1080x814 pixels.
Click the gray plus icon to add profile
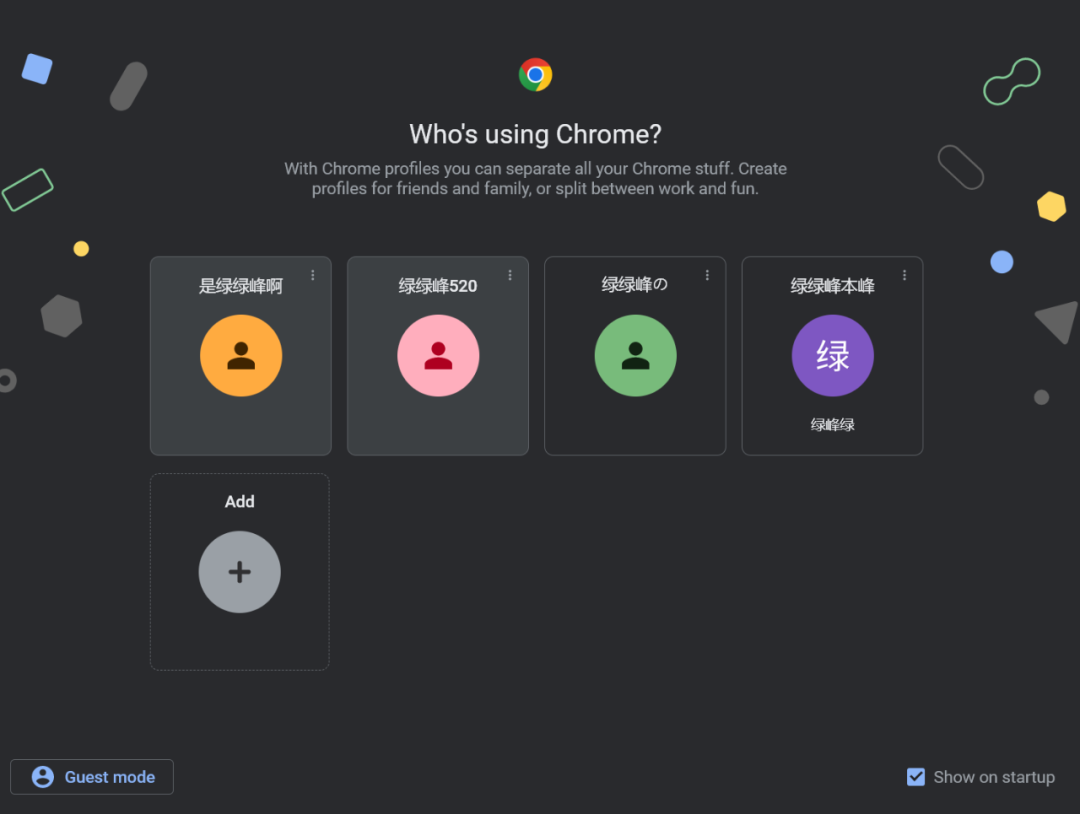(239, 572)
